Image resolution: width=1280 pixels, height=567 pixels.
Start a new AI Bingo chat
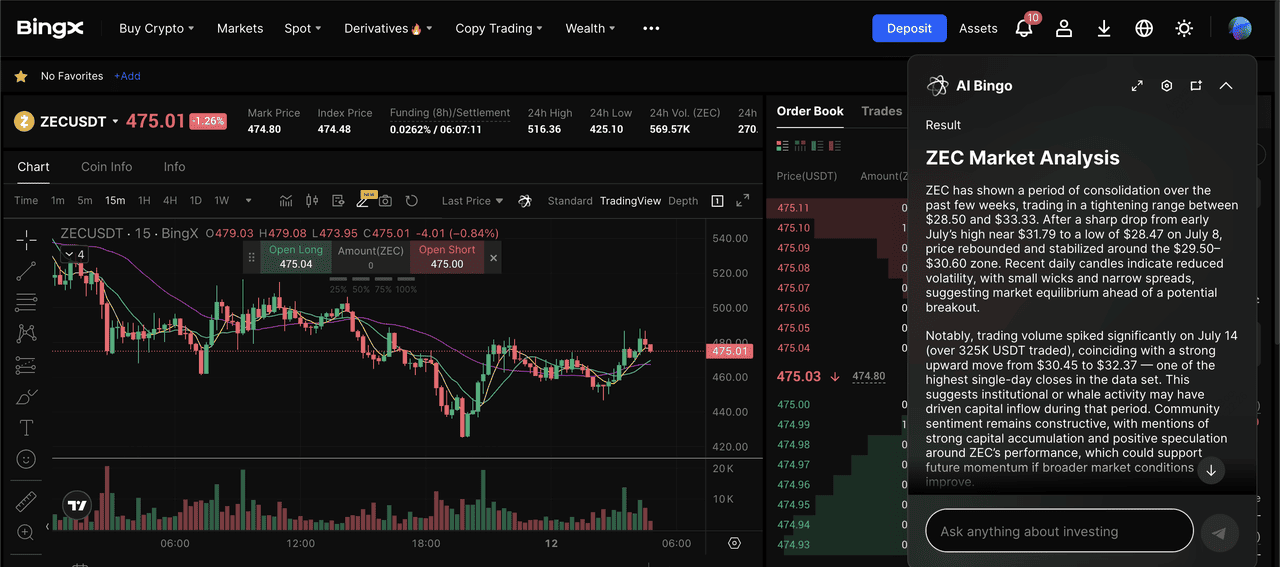point(1196,86)
